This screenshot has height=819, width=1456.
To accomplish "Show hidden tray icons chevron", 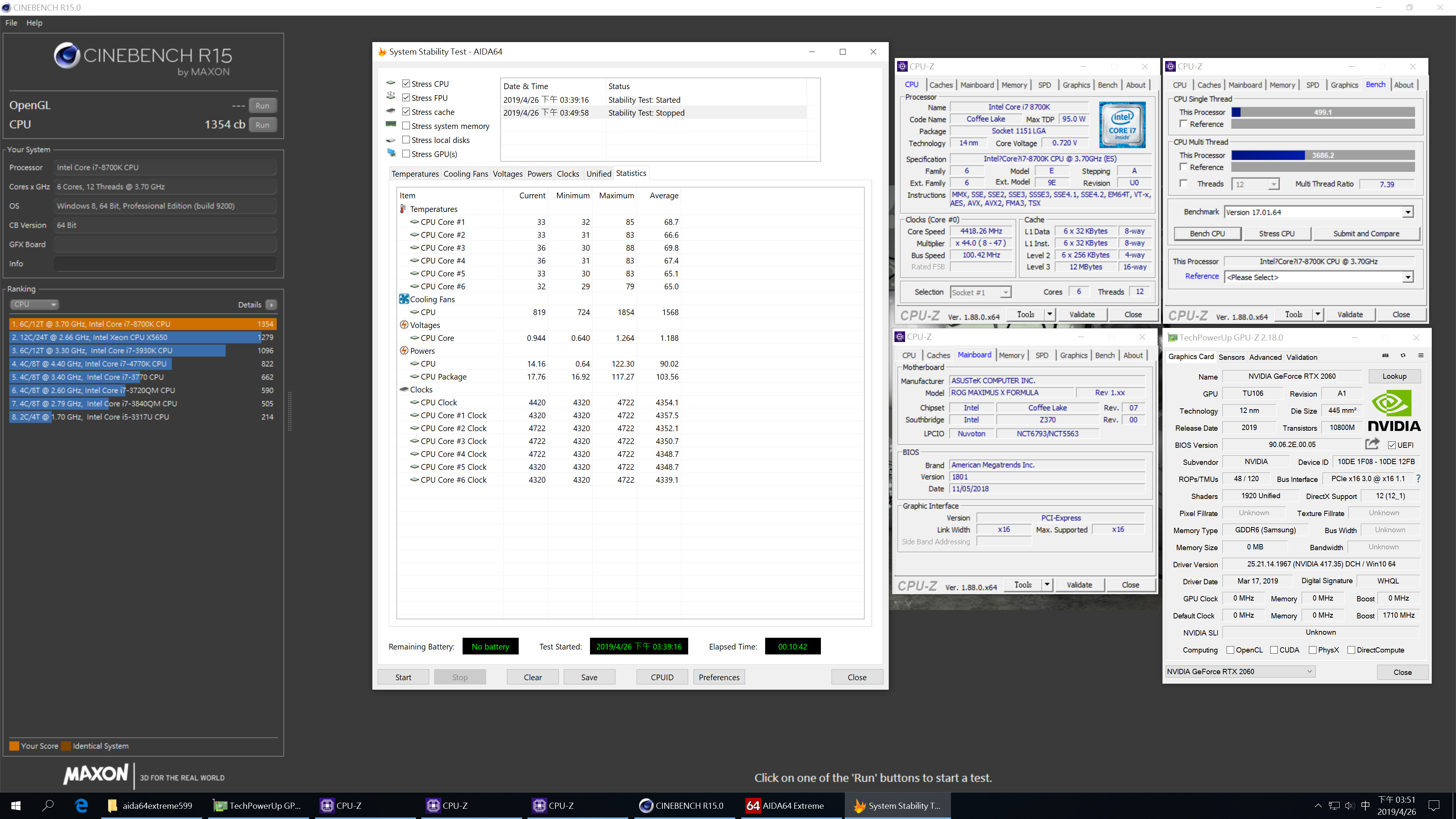I will coord(1318,805).
